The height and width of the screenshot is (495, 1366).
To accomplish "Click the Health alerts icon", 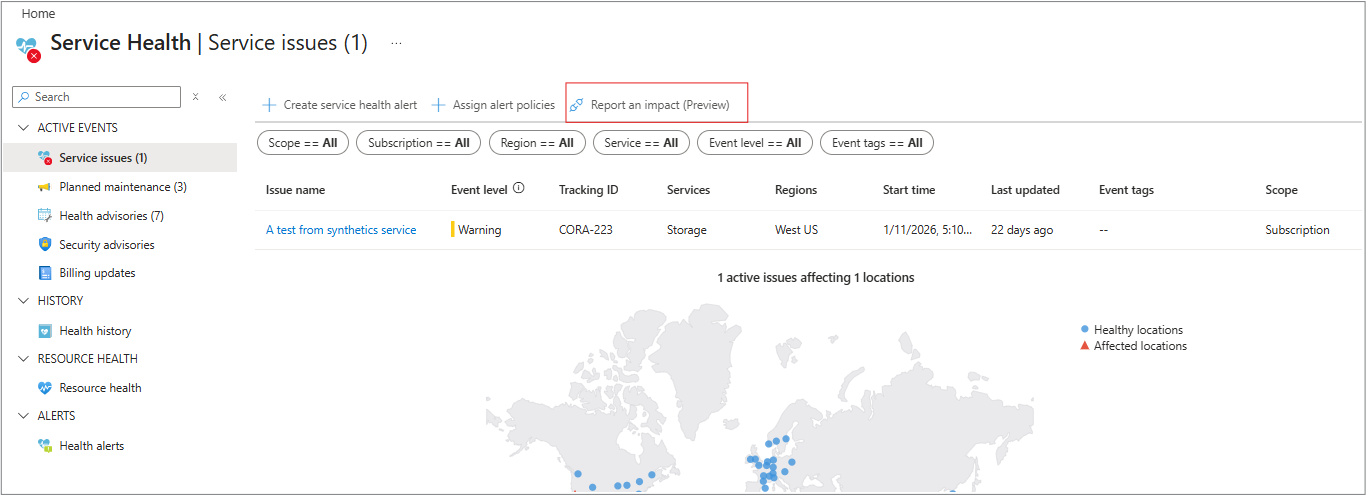I will tap(44, 446).
